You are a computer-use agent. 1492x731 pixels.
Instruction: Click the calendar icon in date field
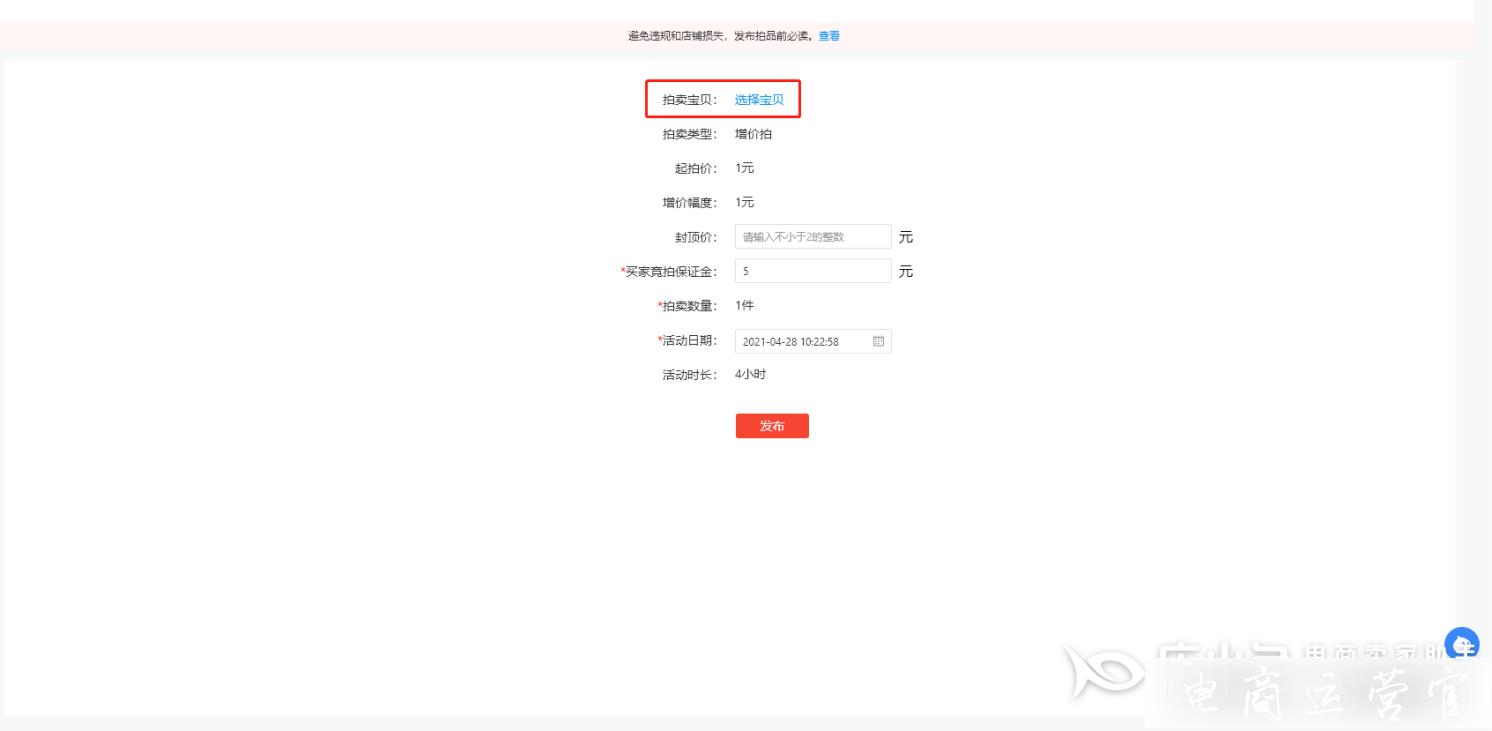[879, 341]
